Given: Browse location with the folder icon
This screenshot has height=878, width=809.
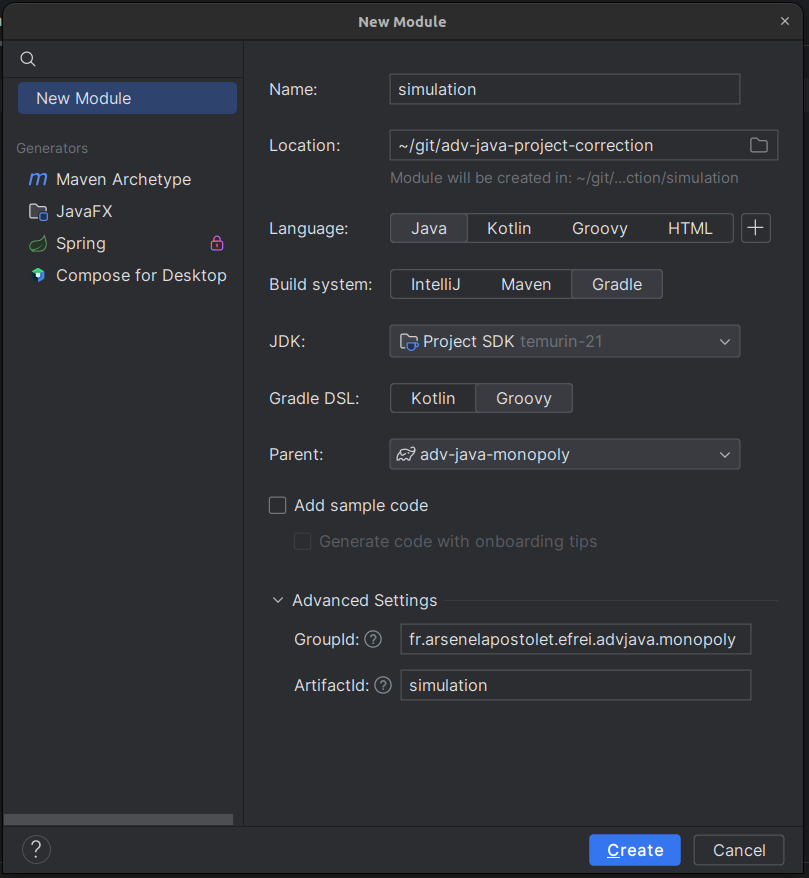Looking at the screenshot, I should pos(759,145).
